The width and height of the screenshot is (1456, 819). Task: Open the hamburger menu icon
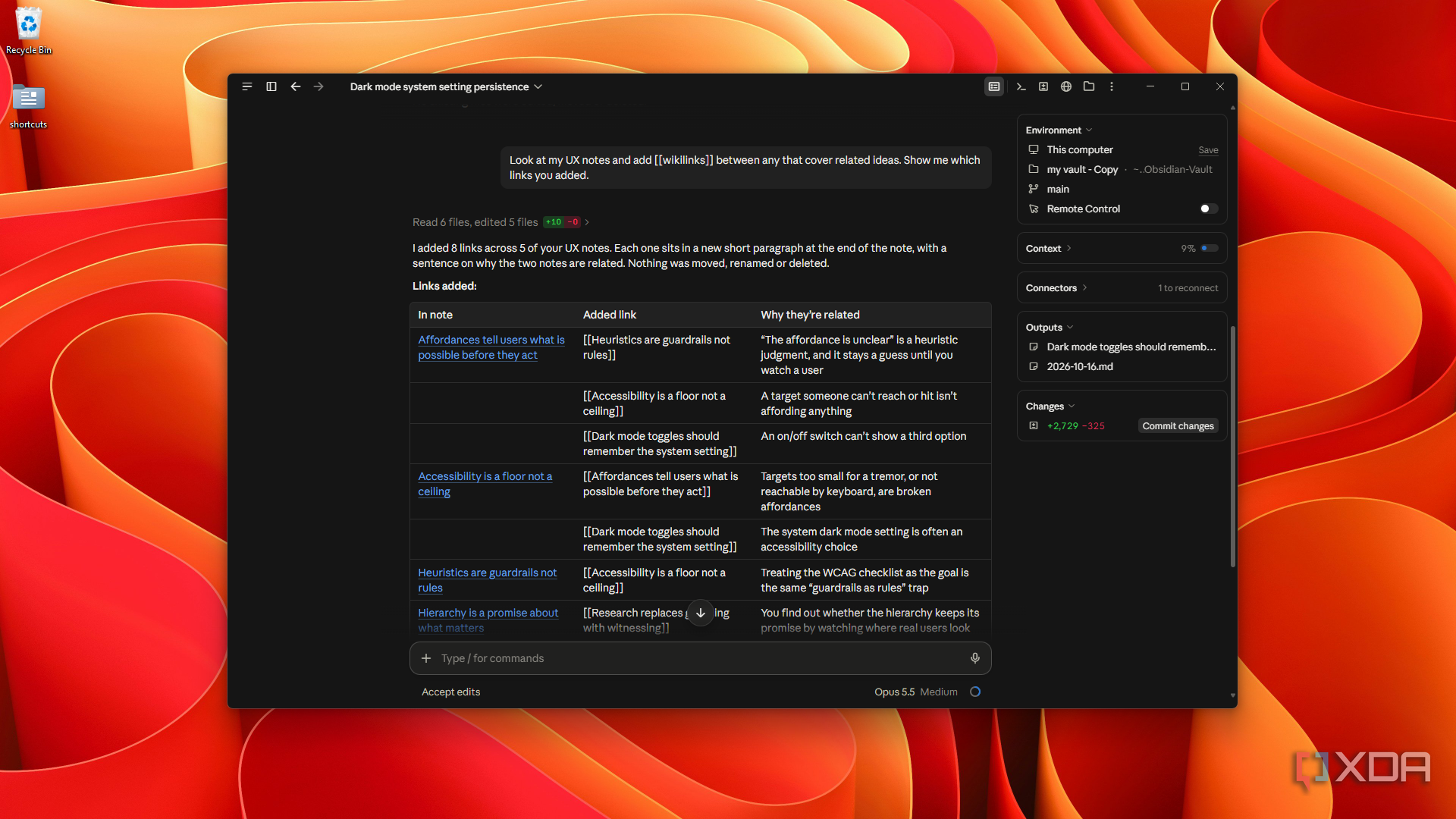(247, 86)
